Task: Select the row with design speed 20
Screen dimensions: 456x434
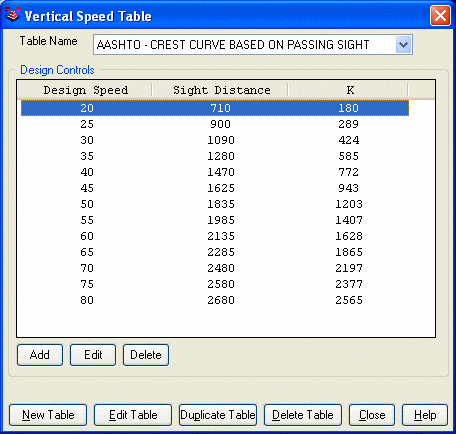Action: coord(215,108)
